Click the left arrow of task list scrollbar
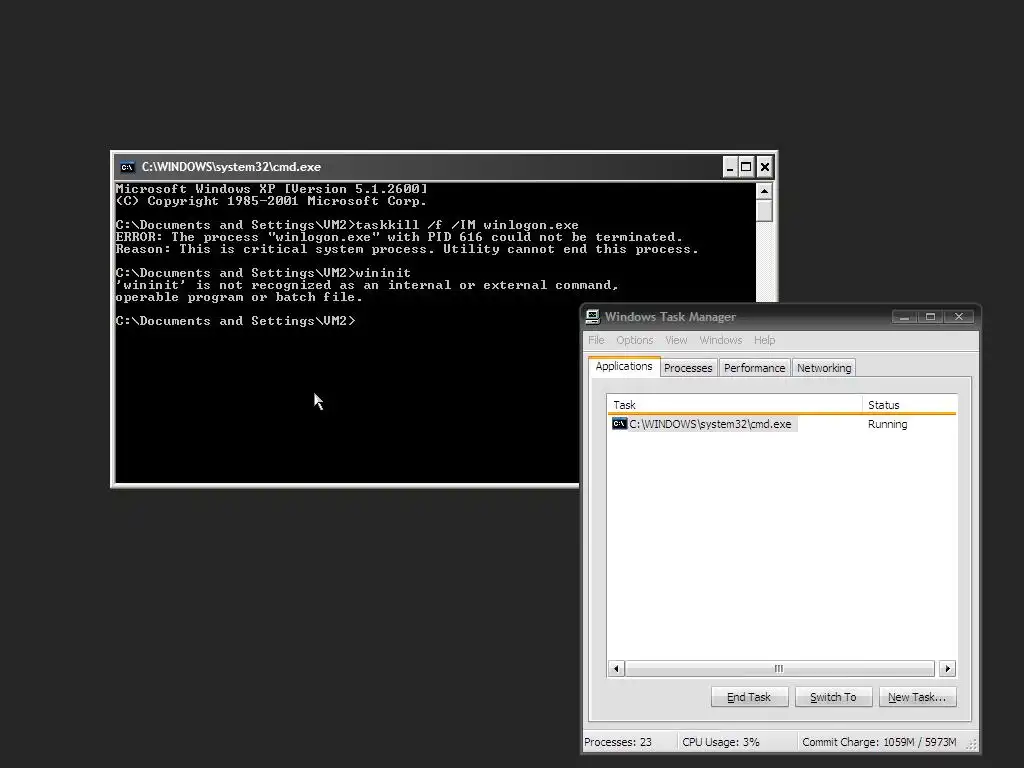 click(x=616, y=669)
